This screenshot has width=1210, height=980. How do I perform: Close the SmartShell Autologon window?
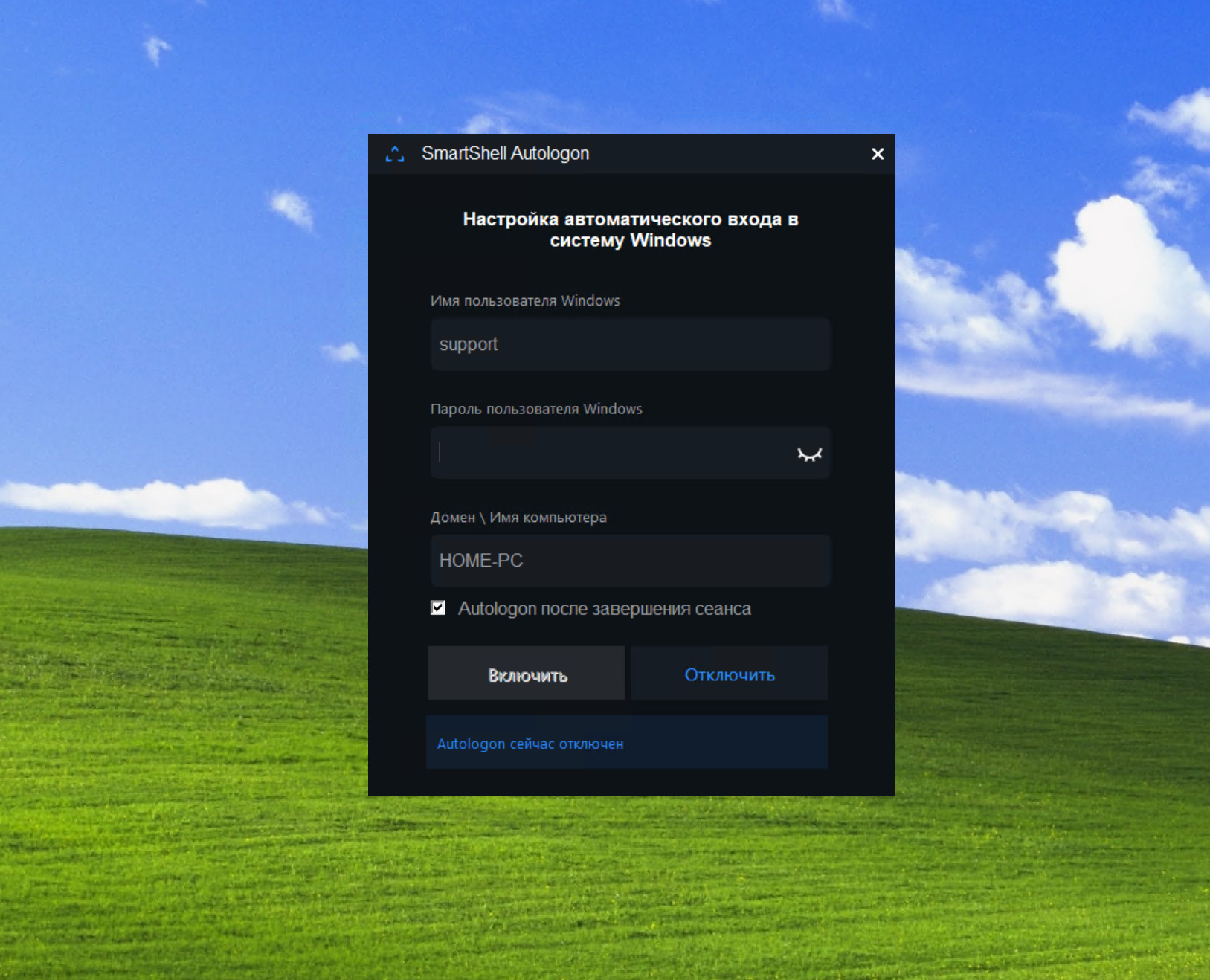click(x=878, y=154)
